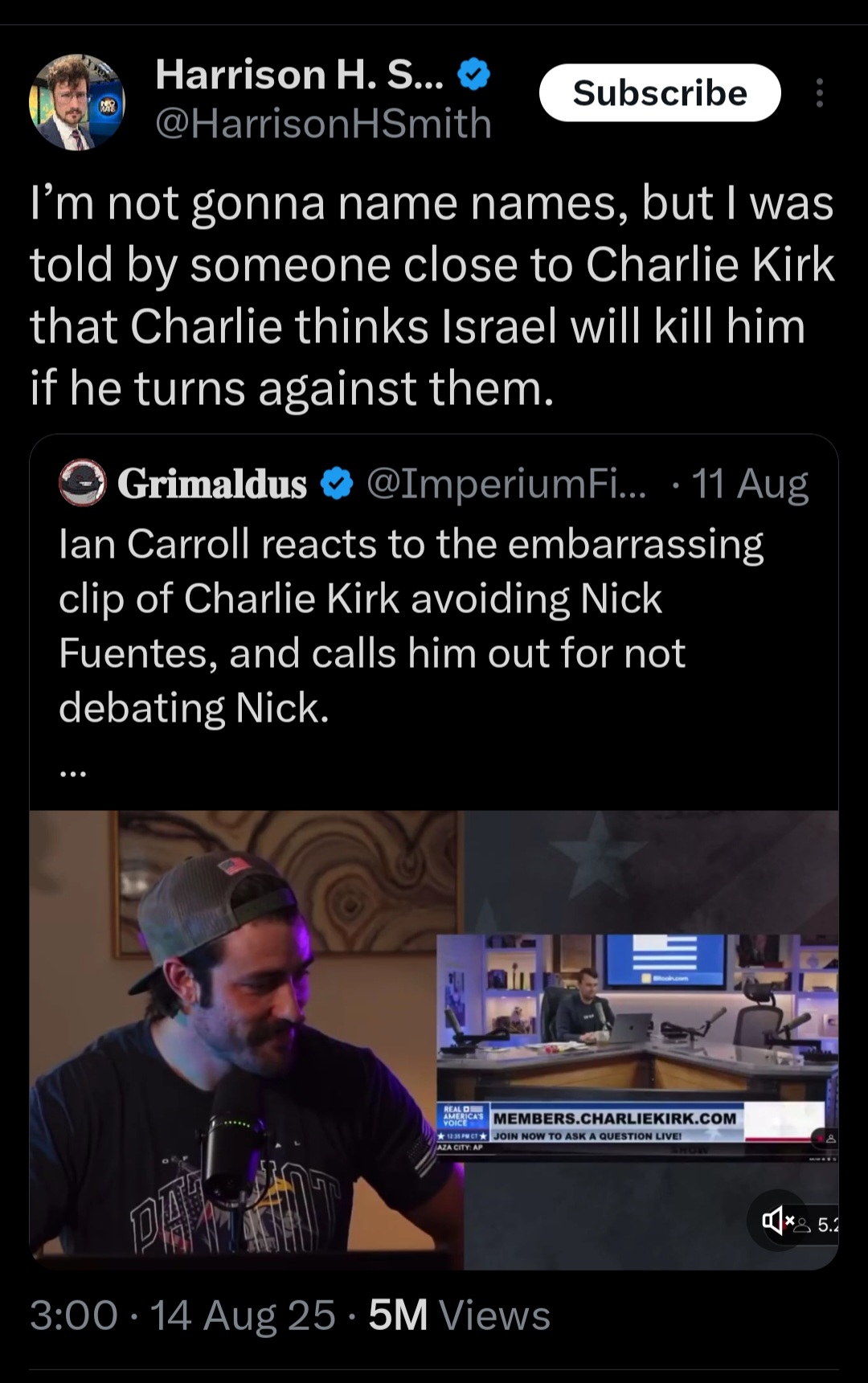Open the @ImperiumFi... handle
868x1383 pixels.
[506, 484]
